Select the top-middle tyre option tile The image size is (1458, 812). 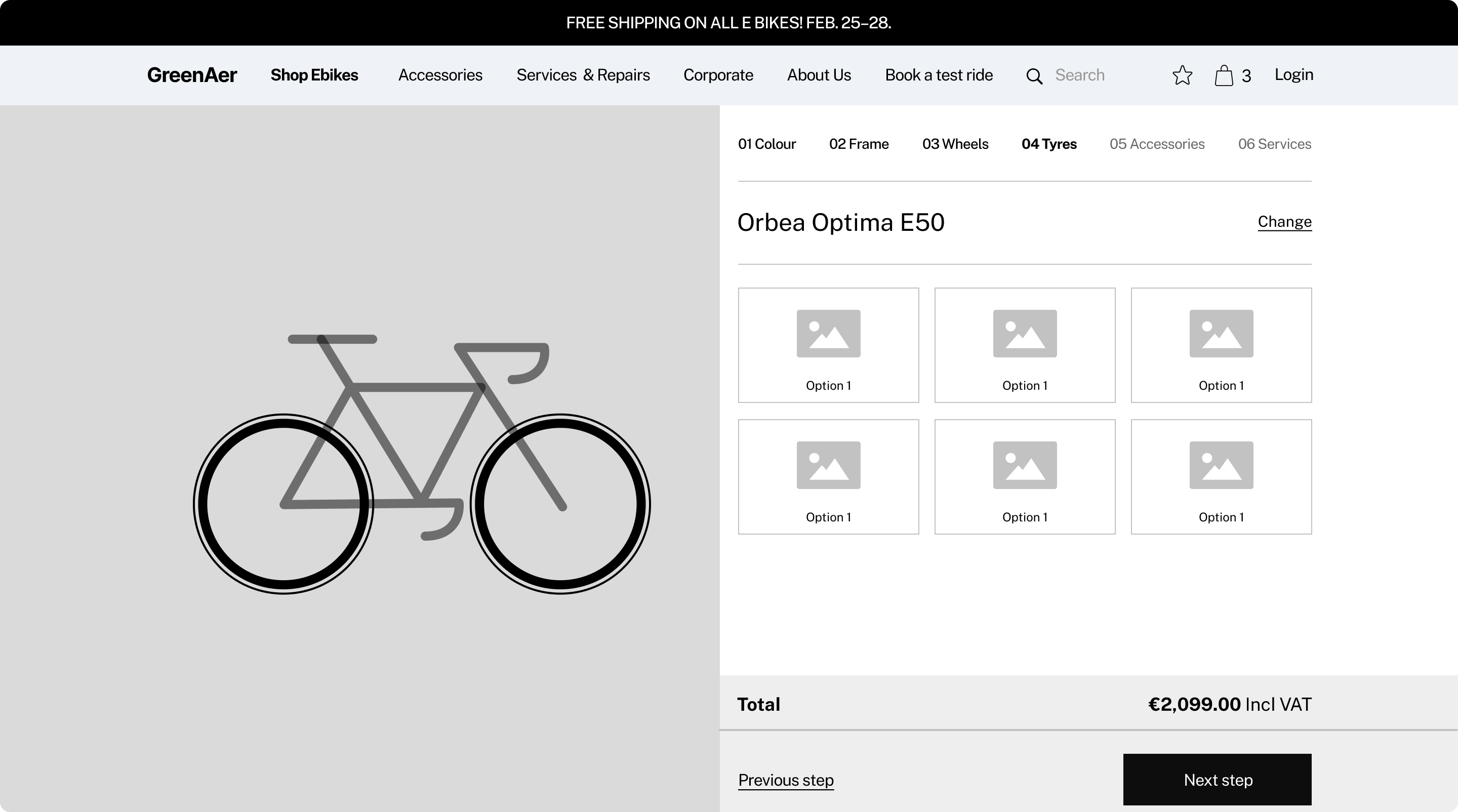[1025, 345]
